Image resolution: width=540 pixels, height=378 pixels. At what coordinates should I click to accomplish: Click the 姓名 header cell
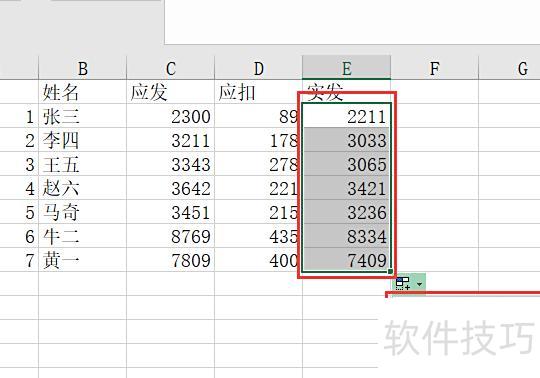[83, 92]
